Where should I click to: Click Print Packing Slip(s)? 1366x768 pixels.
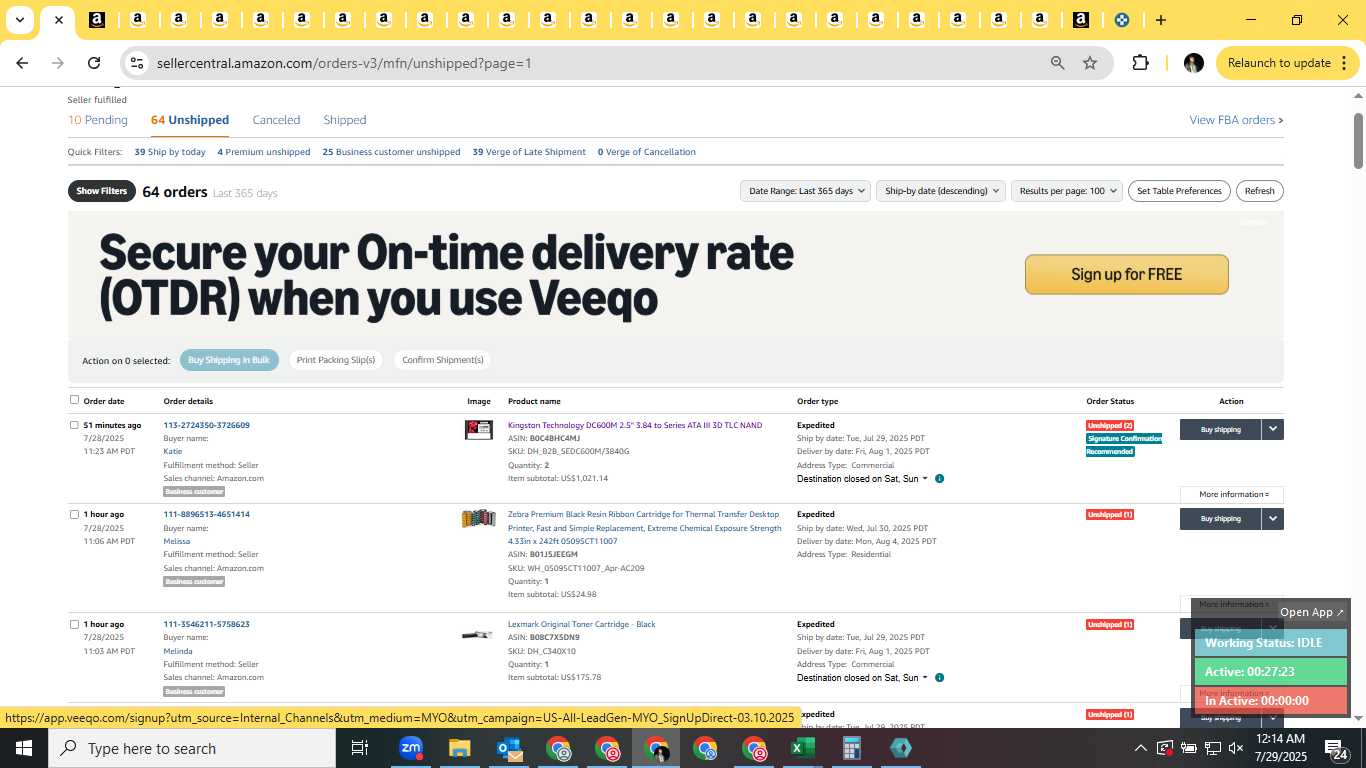(336, 360)
